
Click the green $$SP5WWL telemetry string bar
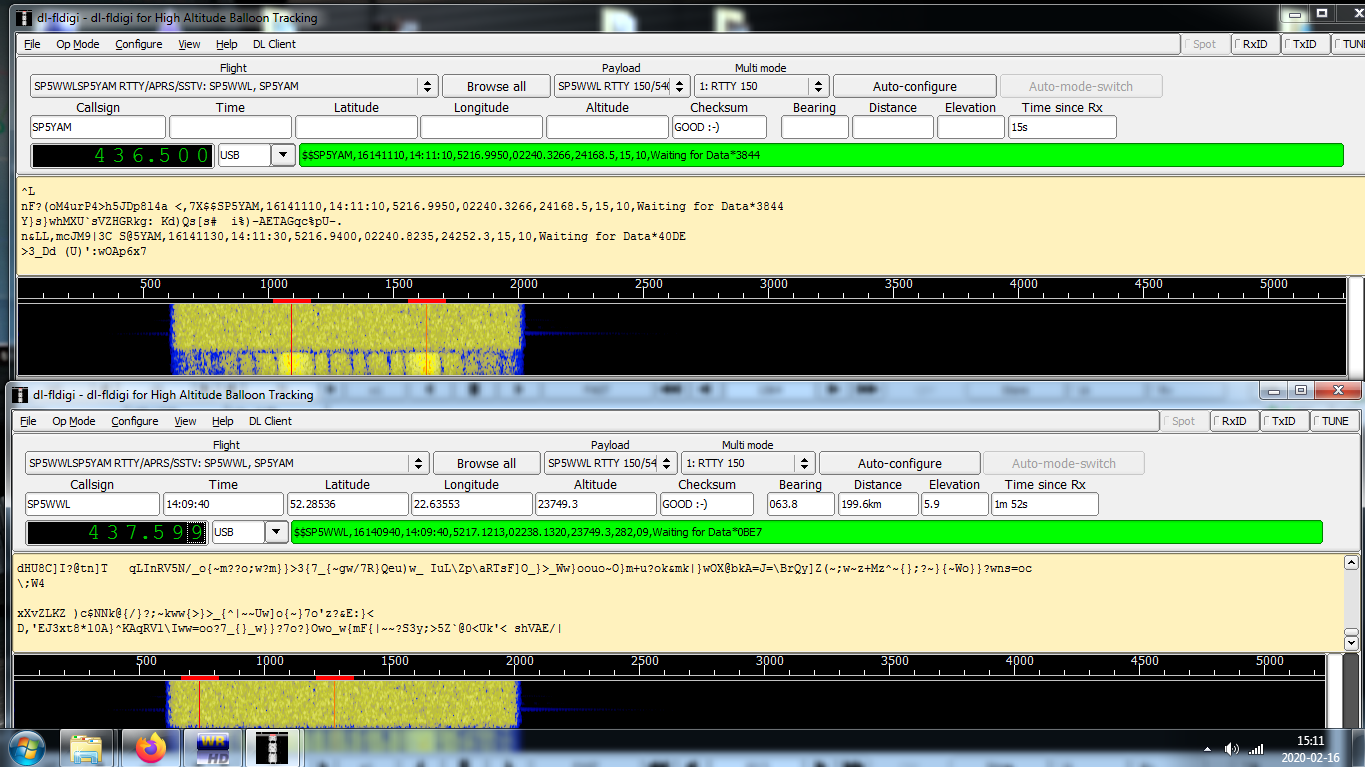(806, 532)
